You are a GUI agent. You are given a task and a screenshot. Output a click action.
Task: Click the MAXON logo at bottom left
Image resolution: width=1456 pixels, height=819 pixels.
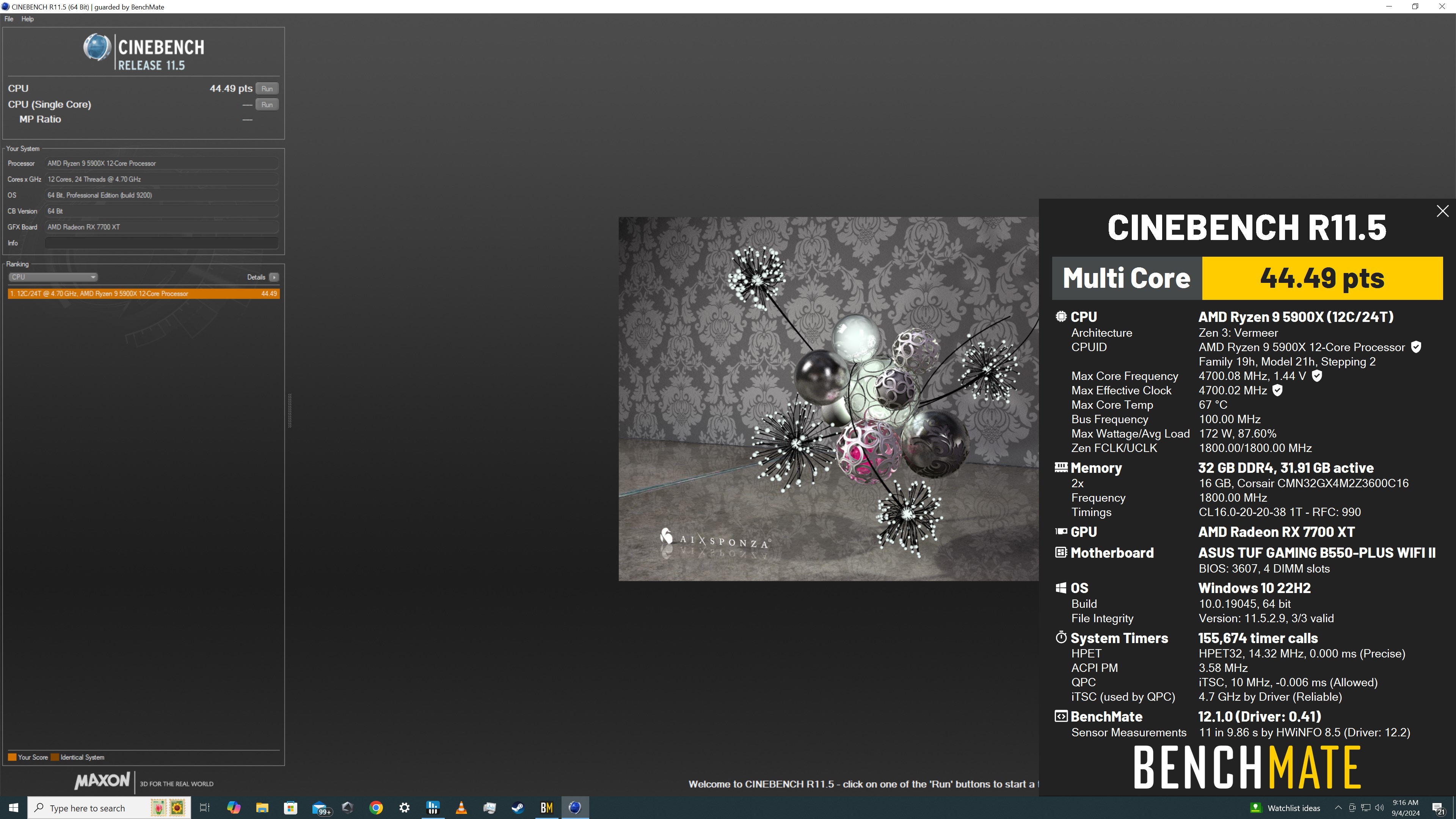tap(102, 781)
